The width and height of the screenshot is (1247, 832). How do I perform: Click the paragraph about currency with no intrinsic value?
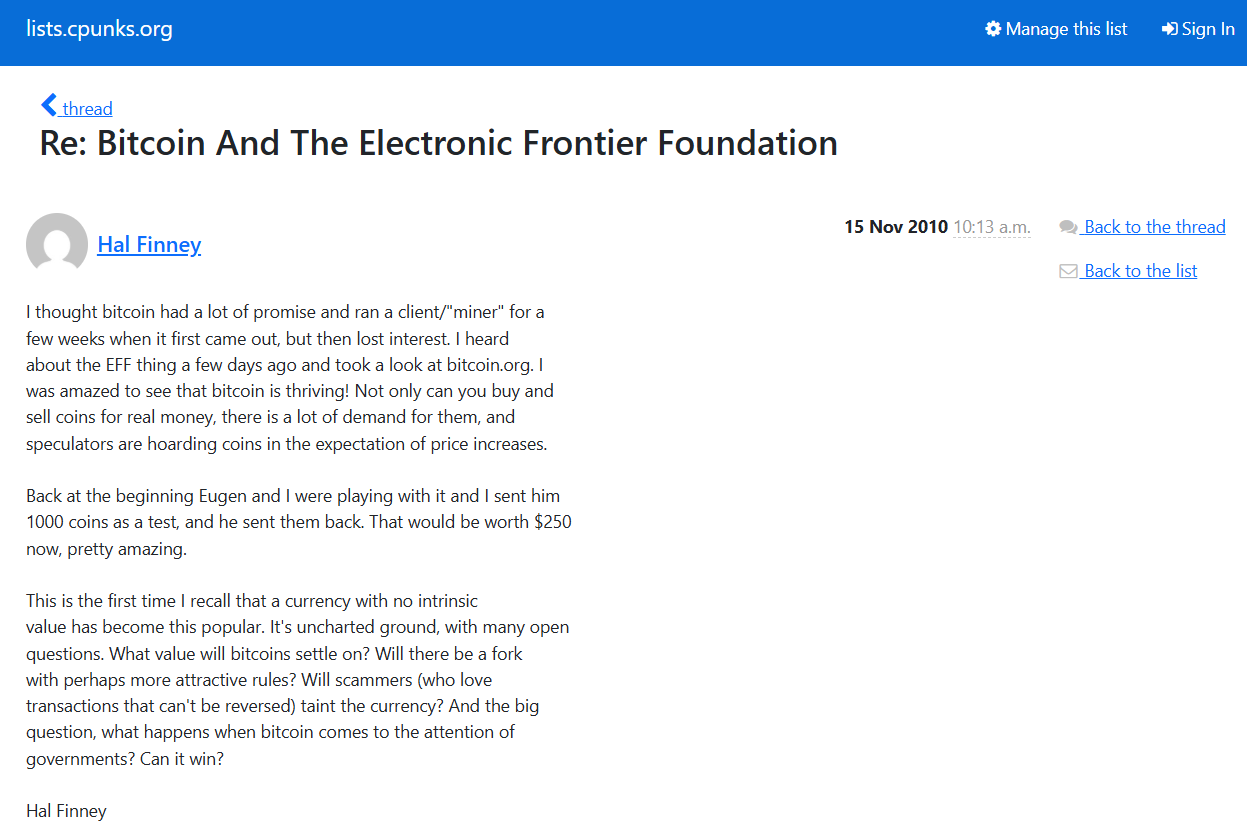298,680
